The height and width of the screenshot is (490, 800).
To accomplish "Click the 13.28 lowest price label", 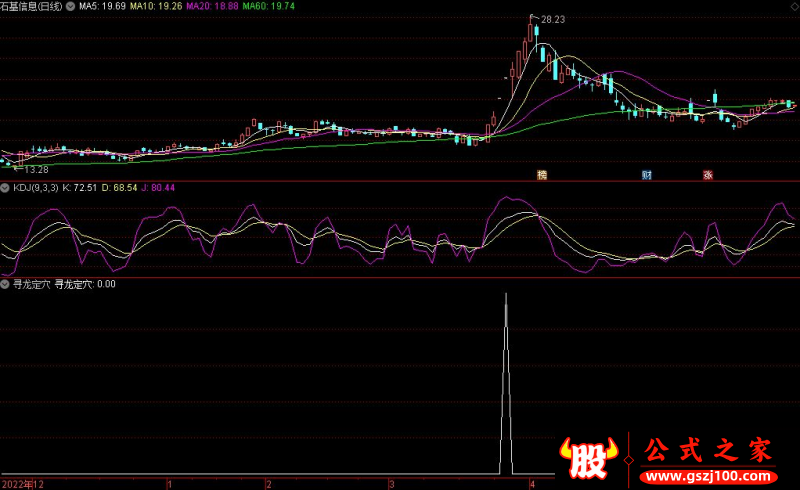I will 37,170.
